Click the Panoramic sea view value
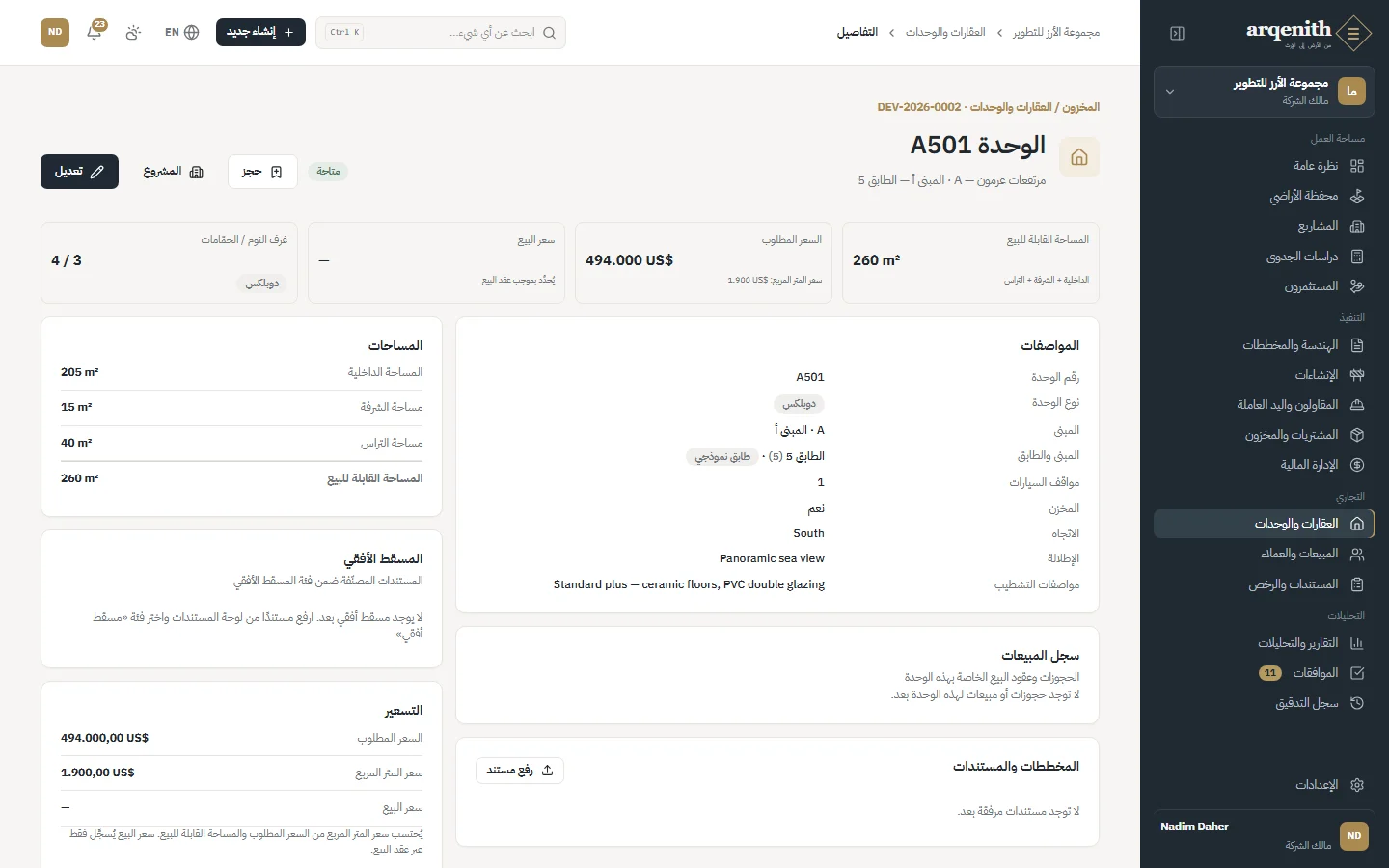1389x868 pixels. (x=772, y=558)
